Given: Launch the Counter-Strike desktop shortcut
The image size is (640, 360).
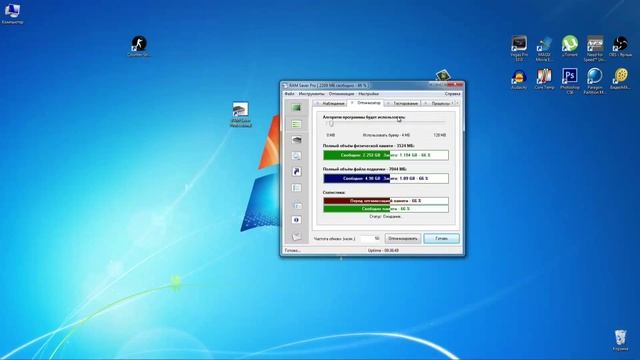Looking at the screenshot, I should point(139,46).
